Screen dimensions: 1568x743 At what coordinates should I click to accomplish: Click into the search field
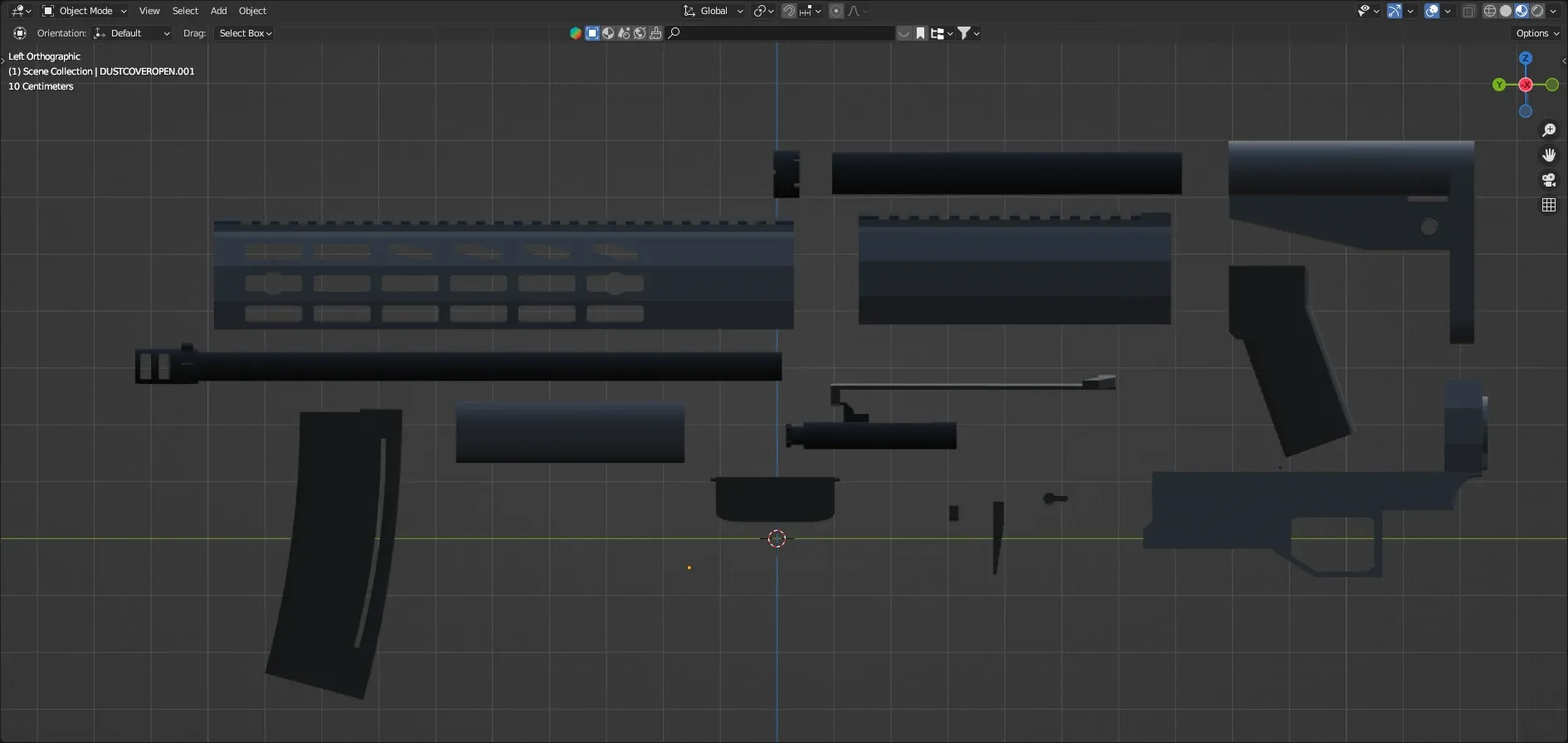(780, 33)
